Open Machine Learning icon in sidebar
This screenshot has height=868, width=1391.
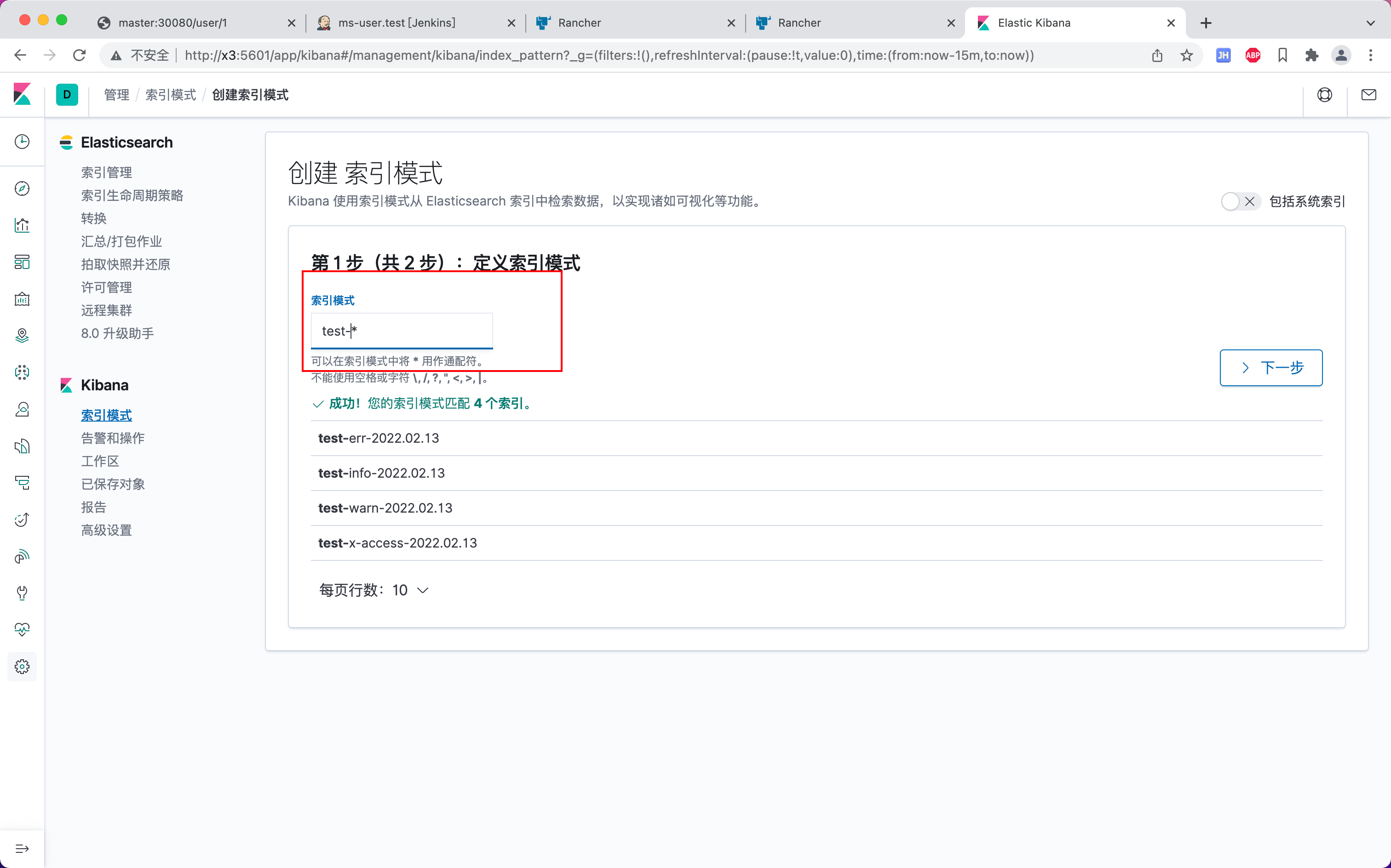(x=22, y=372)
